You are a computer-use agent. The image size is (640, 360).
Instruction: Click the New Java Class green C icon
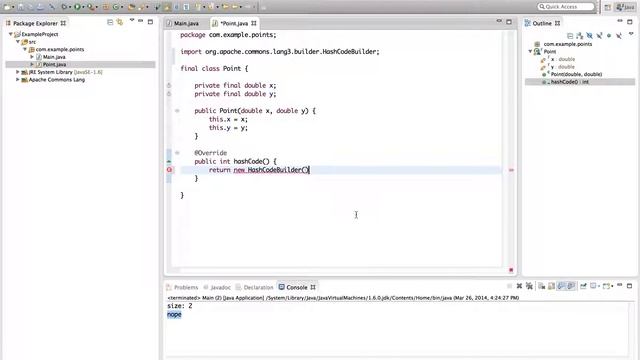116,7
